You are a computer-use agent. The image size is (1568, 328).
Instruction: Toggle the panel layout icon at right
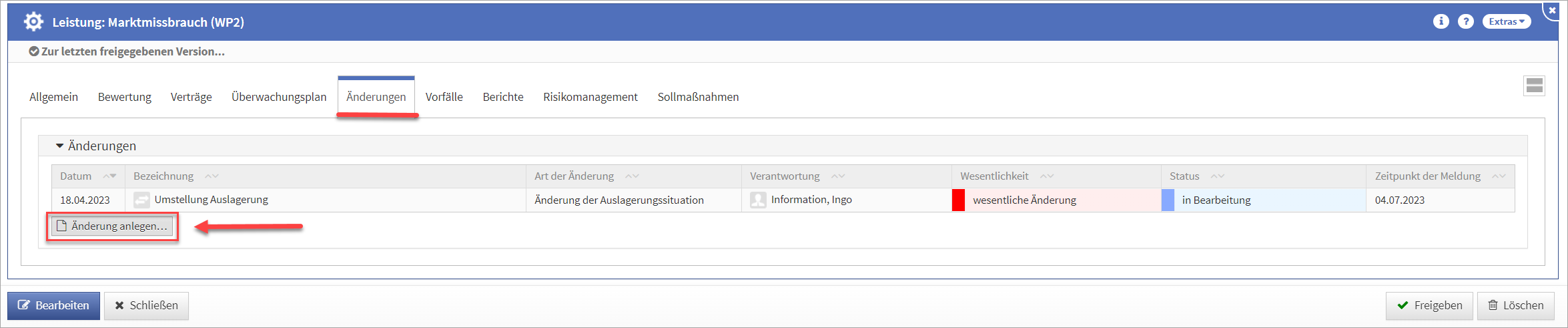click(x=1534, y=86)
